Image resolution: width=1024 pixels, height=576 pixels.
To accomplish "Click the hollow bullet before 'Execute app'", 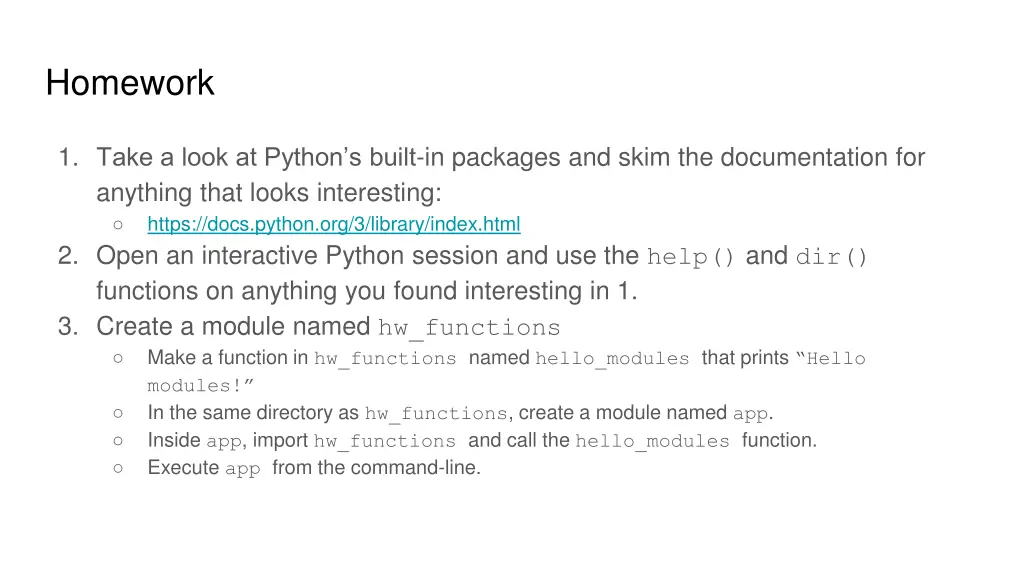I will click(x=118, y=468).
